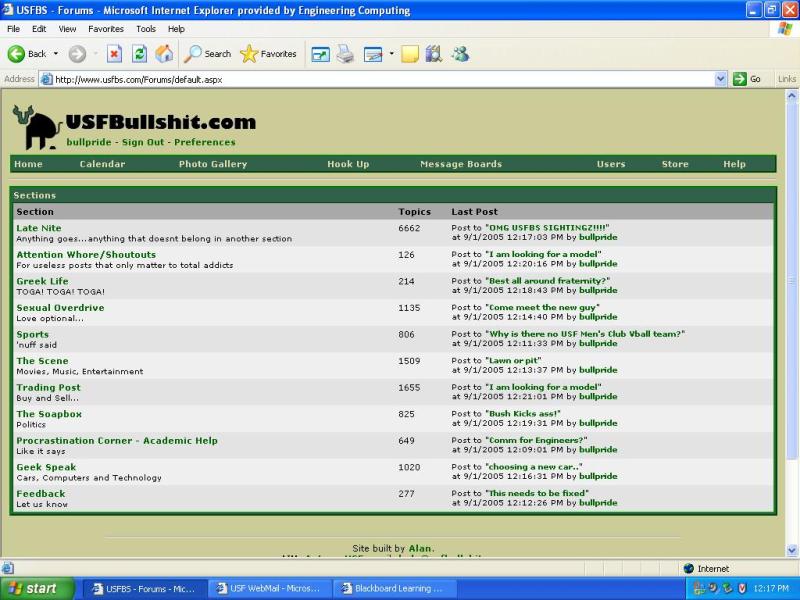Viewport: 800px width, 600px height.
Task: Switch to USF WebMail taskbar window
Action: coord(269,588)
